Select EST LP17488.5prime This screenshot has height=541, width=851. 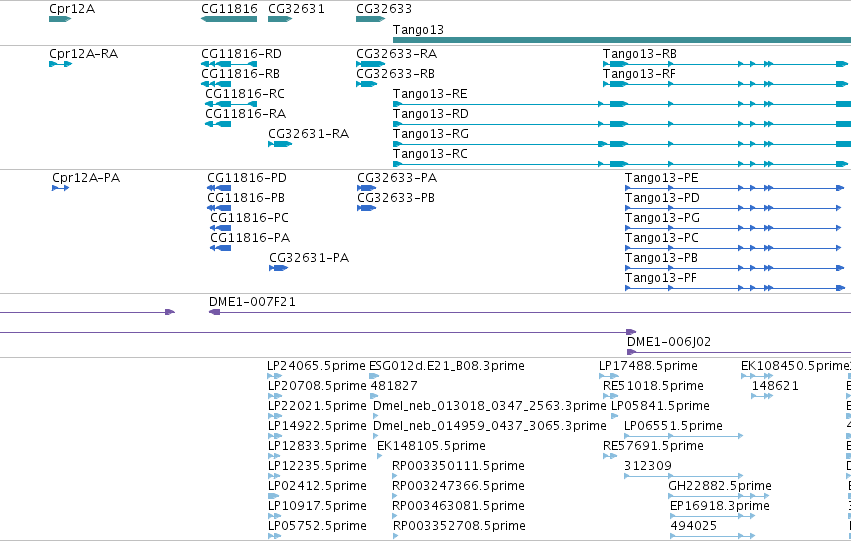[x=648, y=366]
